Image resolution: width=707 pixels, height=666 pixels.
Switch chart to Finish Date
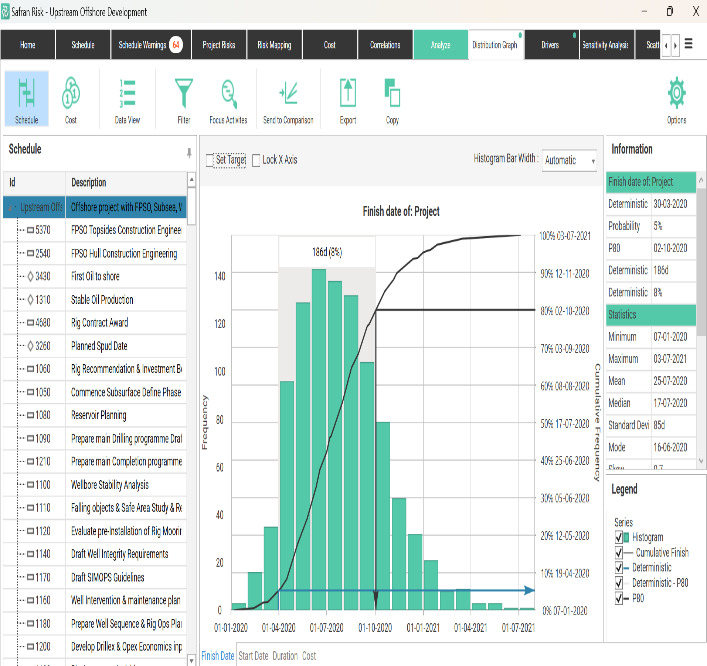coord(218,656)
